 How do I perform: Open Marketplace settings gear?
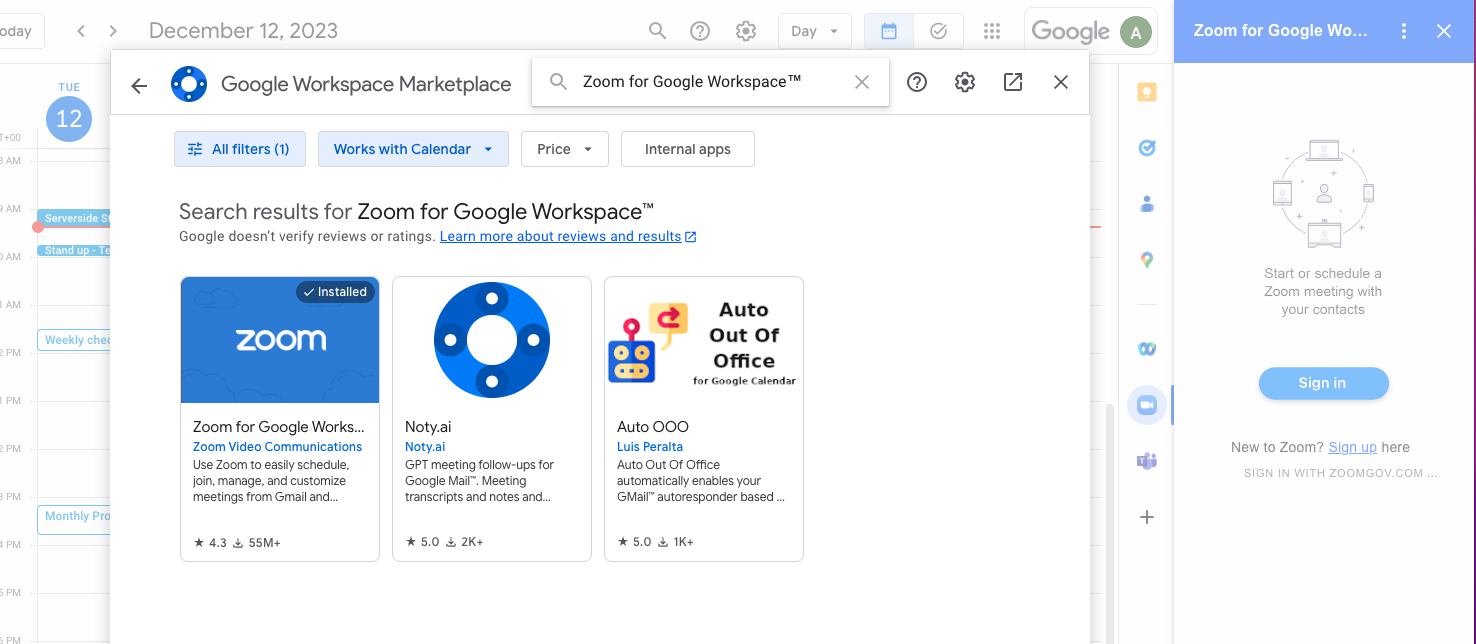click(965, 82)
